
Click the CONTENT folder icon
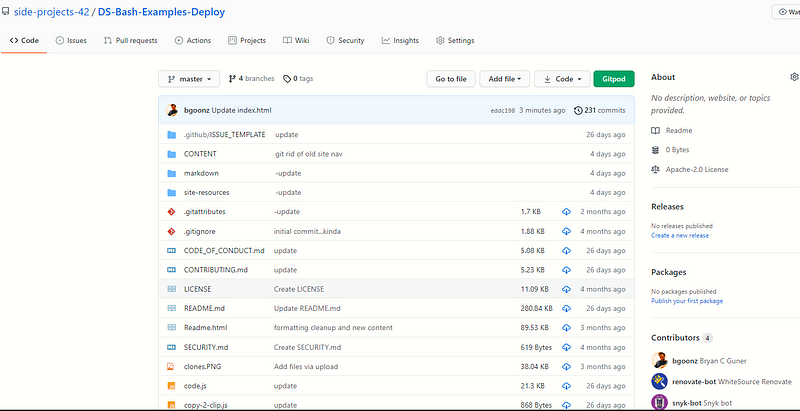(x=171, y=154)
